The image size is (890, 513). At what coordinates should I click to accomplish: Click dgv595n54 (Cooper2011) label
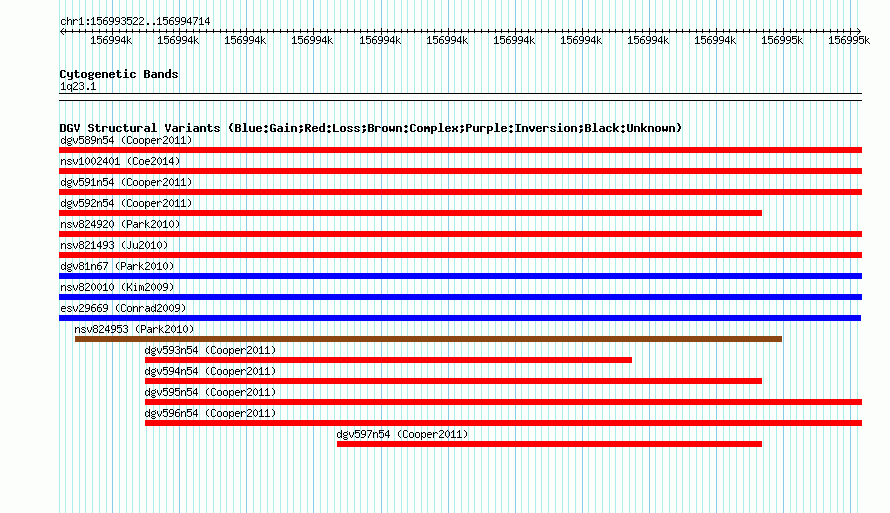tap(210, 392)
